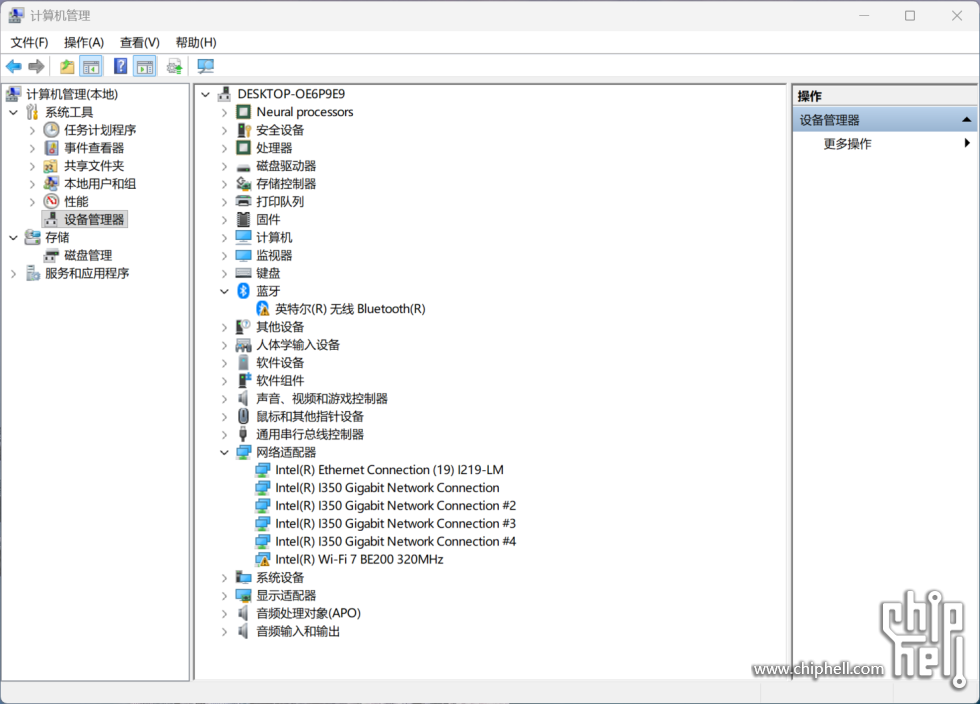Open 任务计划程序 in system tools
980x704 pixels.
click(x=100, y=130)
